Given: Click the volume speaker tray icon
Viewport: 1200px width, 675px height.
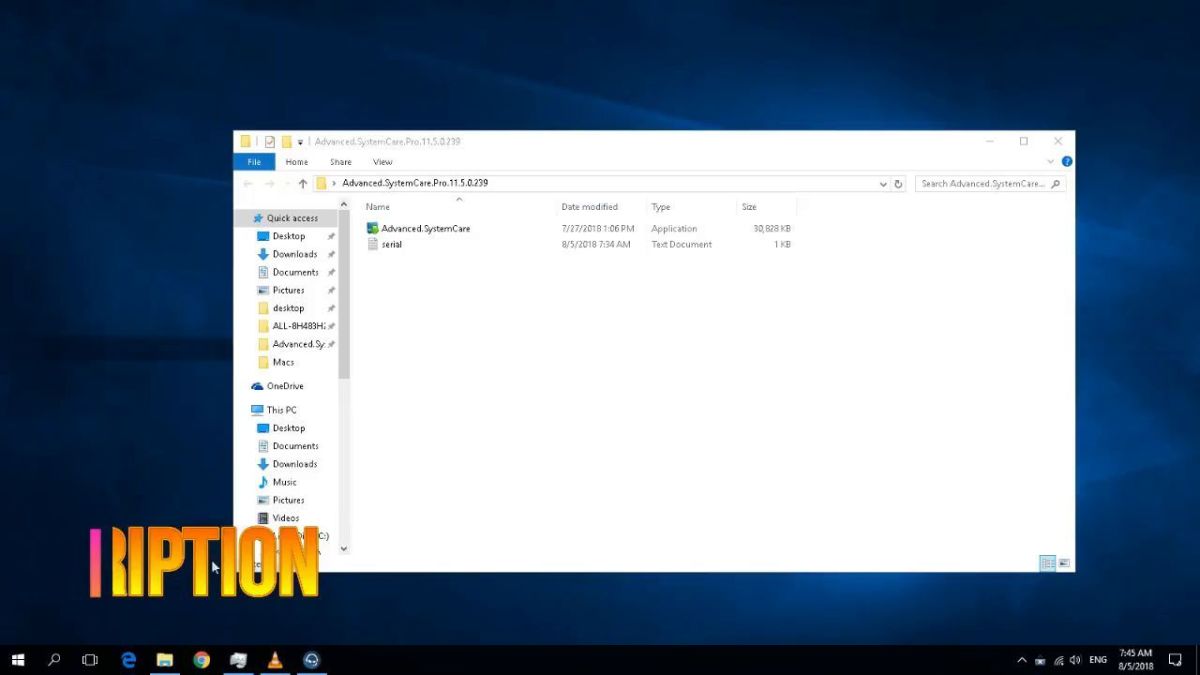Looking at the screenshot, I should pos(1075,660).
